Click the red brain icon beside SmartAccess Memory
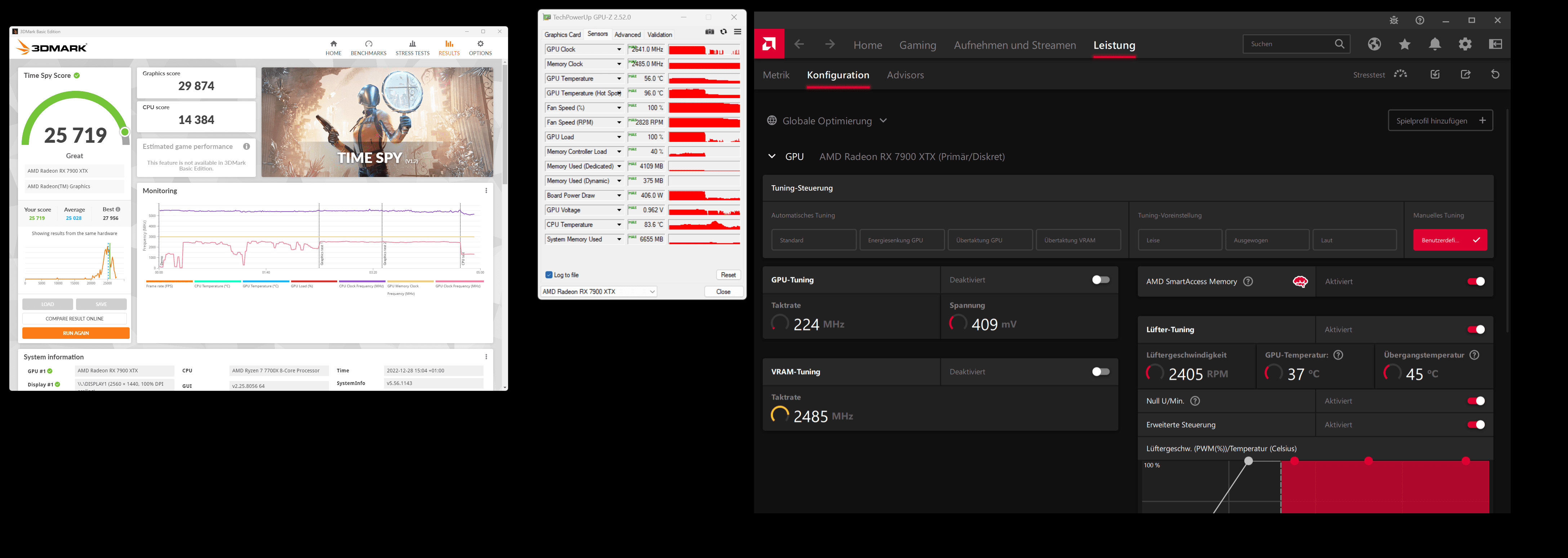This screenshot has width=1568, height=558. tap(1300, 282)
